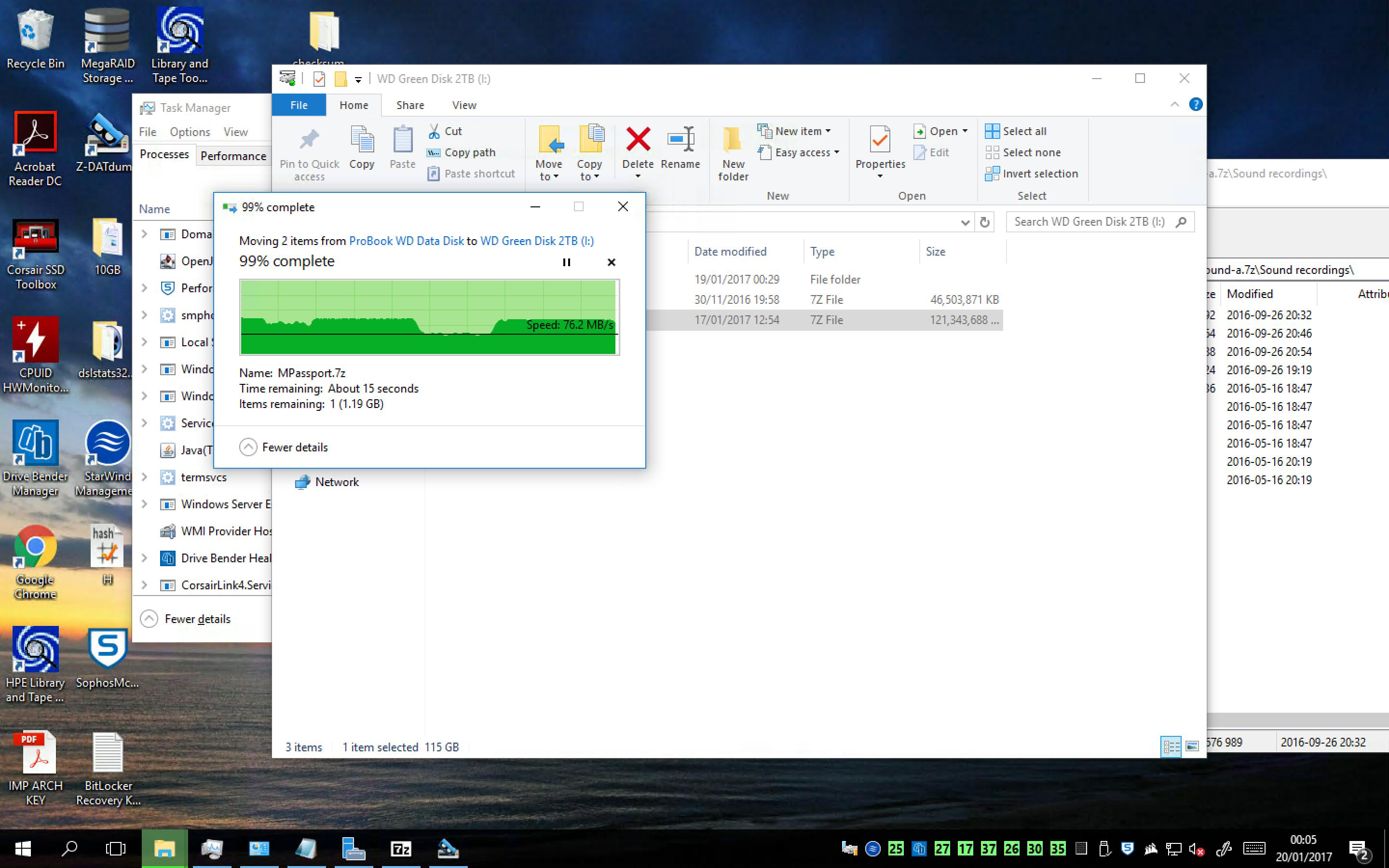This screenshot has width=1389, height=868.
Task: Click Select none in ribbon
Action: [1023, 153]
